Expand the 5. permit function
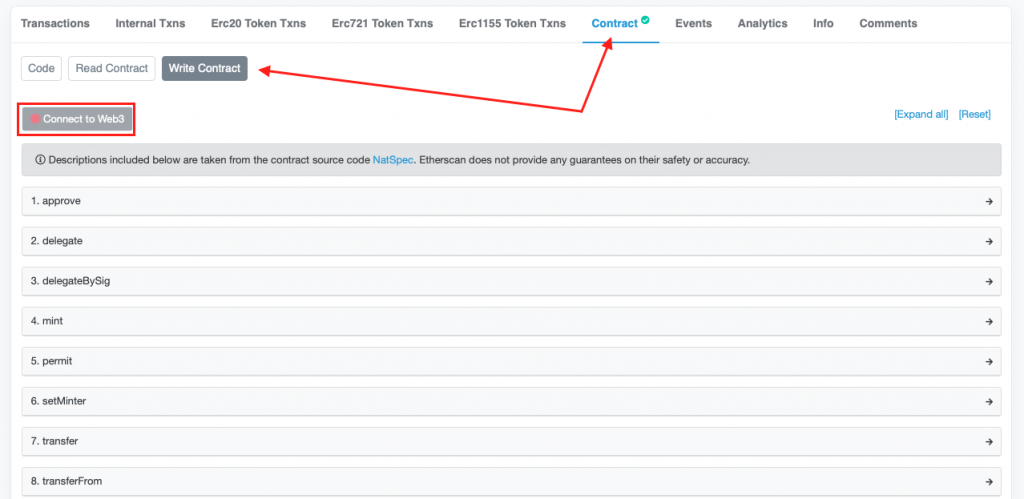The height and width of the screenshot is (499, 1024). click(511, 361)
